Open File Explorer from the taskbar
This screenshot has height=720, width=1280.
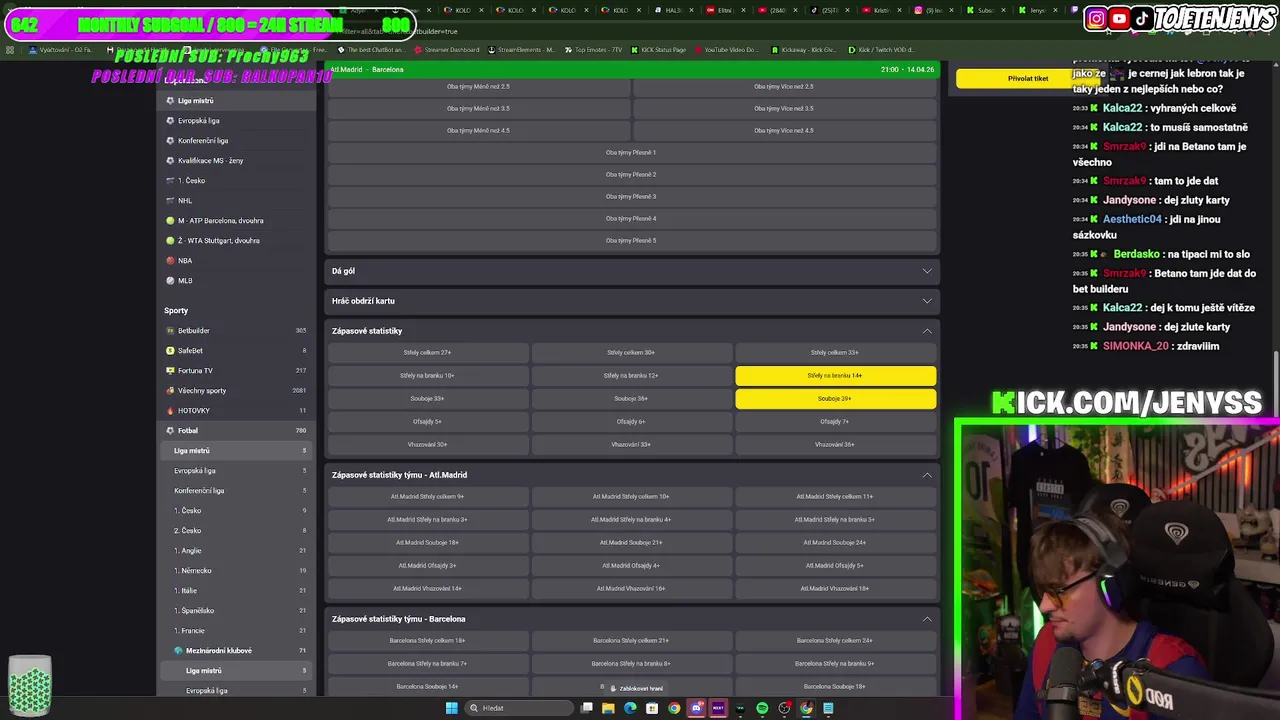point(608,708)
